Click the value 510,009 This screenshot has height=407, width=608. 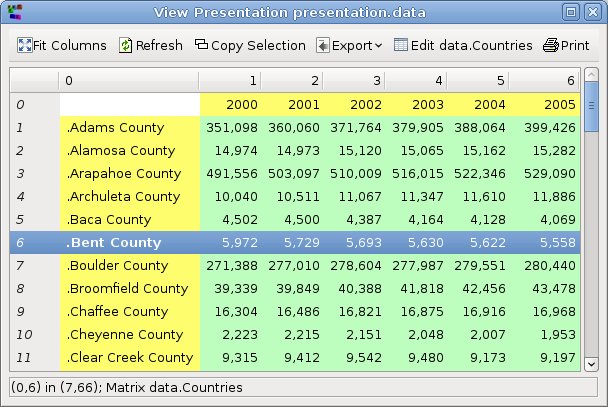coord(356,173)
